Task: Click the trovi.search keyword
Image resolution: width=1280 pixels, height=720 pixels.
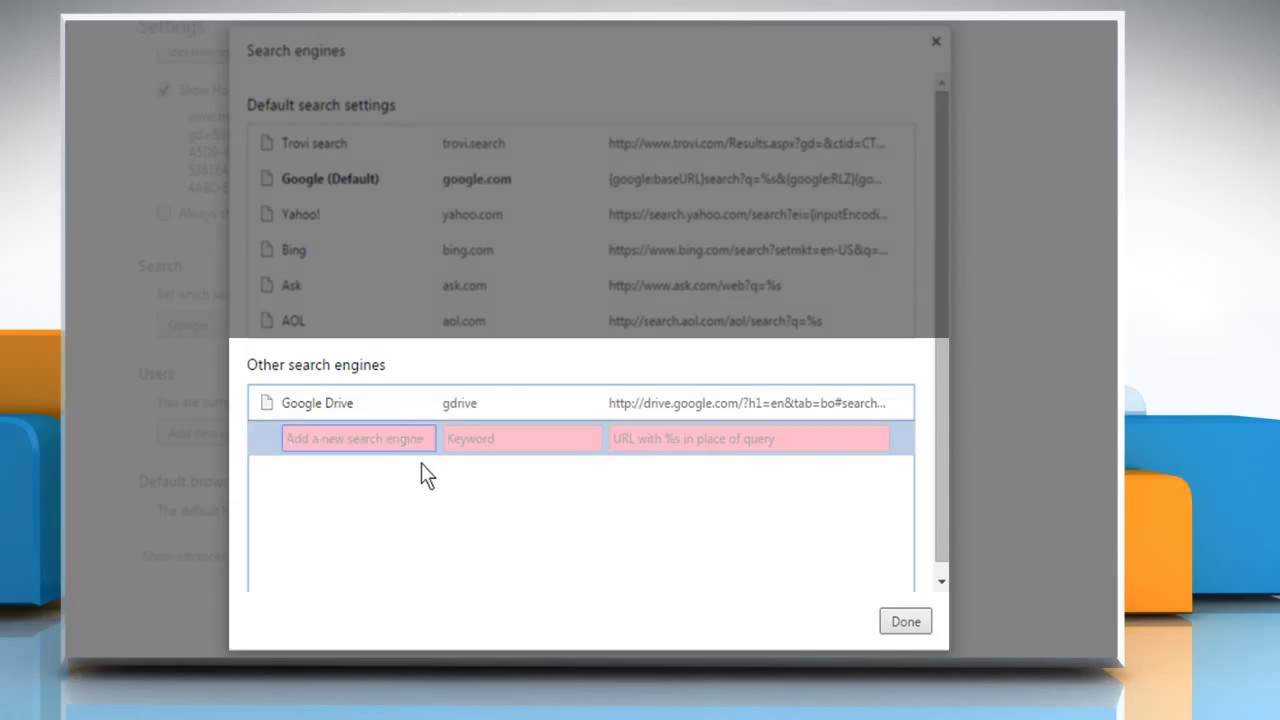Action: [x=473, y=143]
